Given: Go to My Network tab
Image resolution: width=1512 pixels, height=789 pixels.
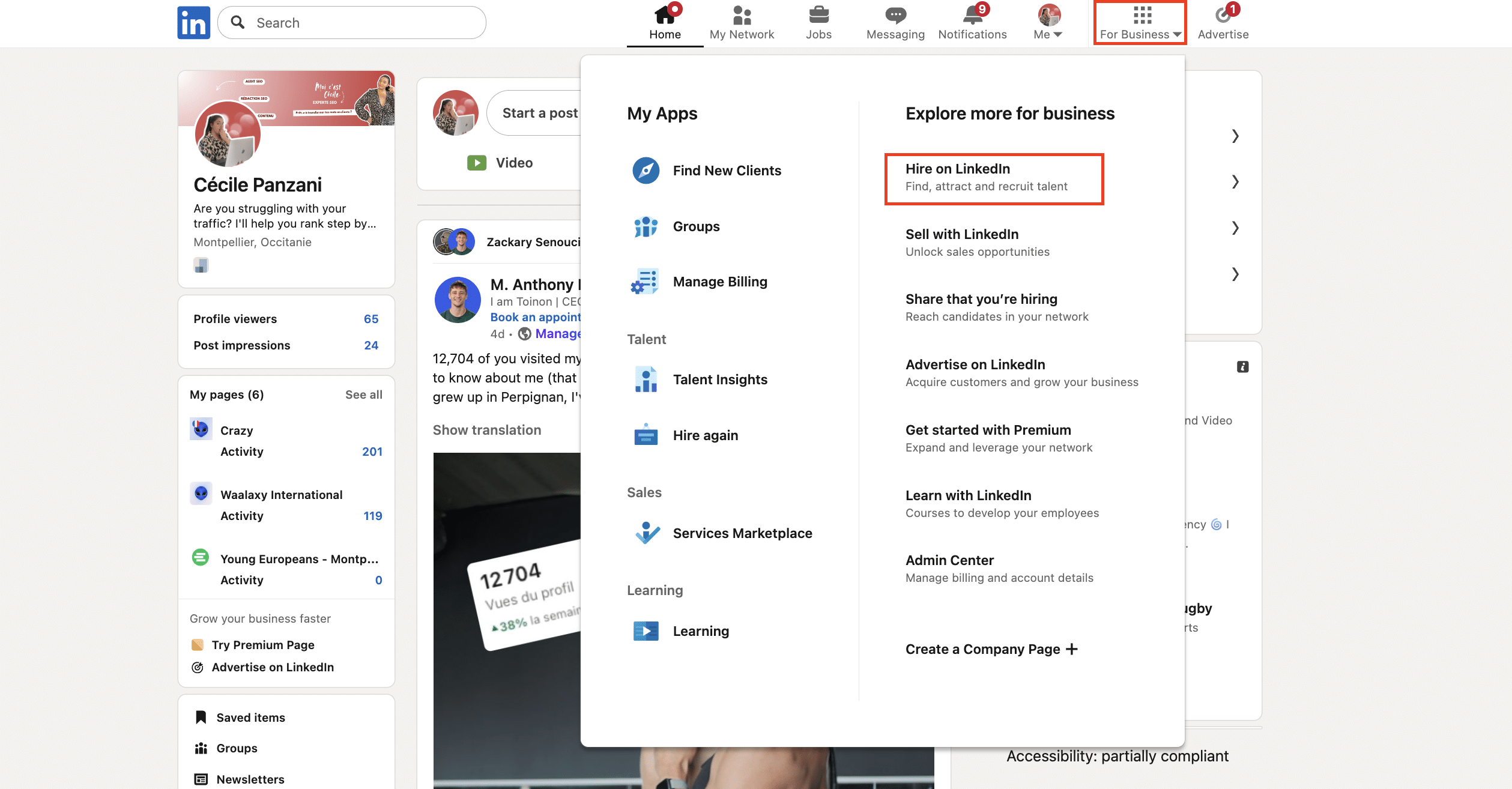Looking at the screenshot, I should point(742,22).
